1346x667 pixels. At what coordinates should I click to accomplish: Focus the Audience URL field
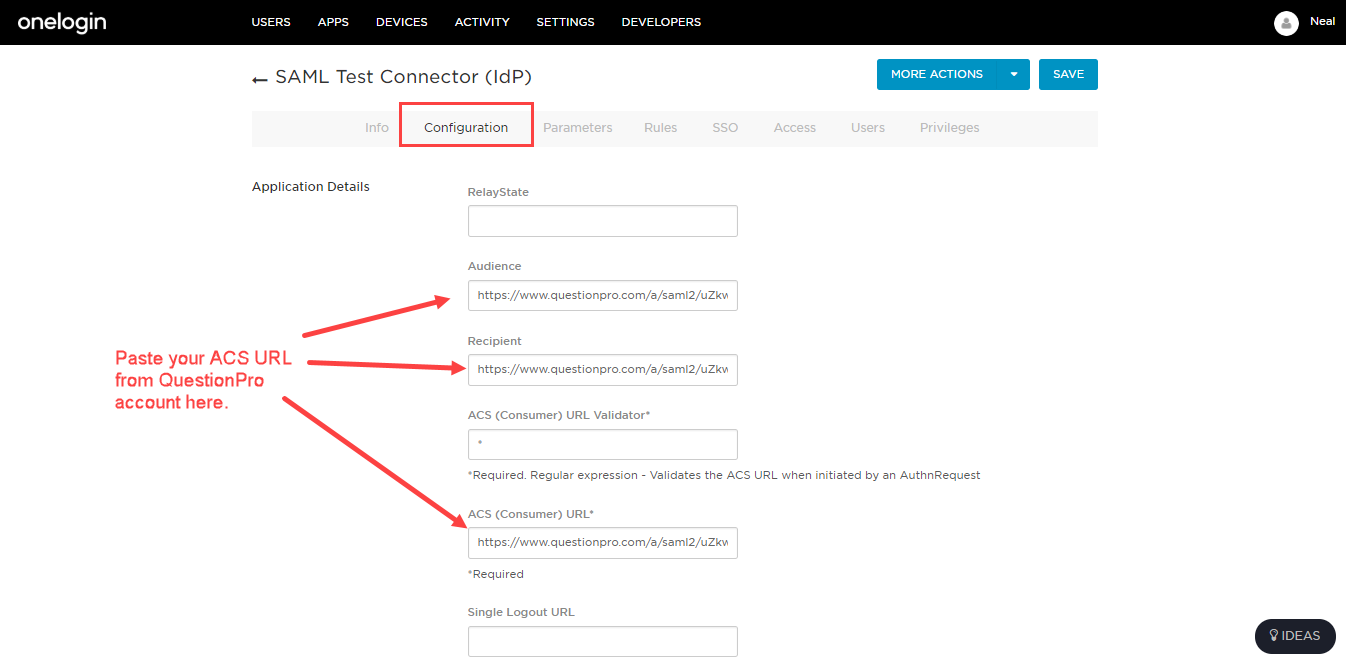[603, 296]
